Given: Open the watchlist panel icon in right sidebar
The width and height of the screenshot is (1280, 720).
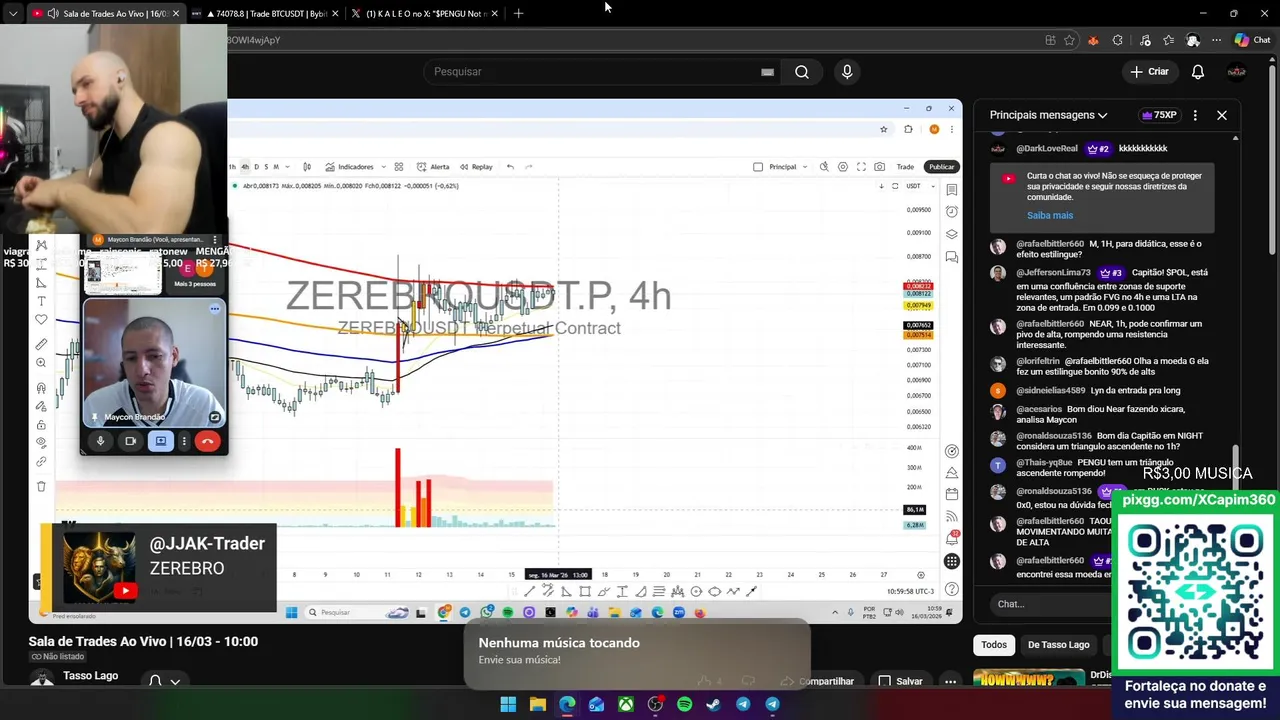Looking at the screenshot, I should point(951,190).
